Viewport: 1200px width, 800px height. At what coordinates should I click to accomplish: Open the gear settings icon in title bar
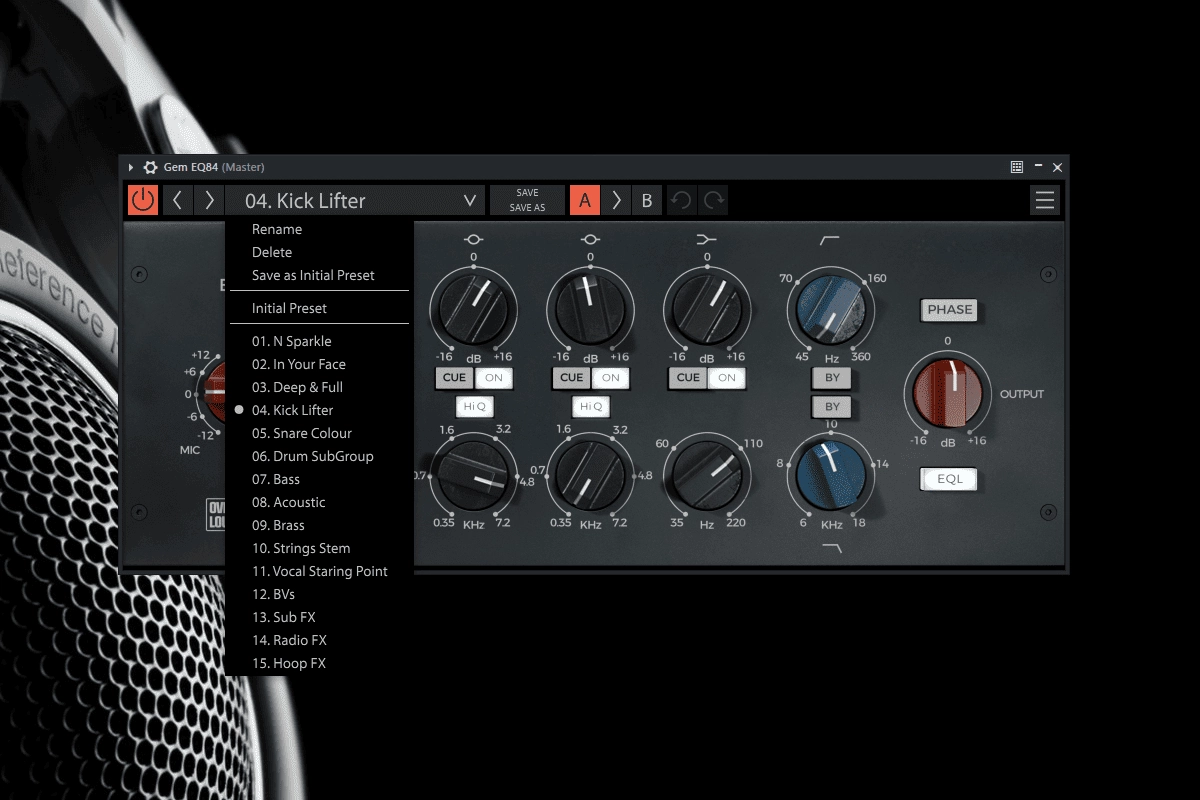pos(150,167)
